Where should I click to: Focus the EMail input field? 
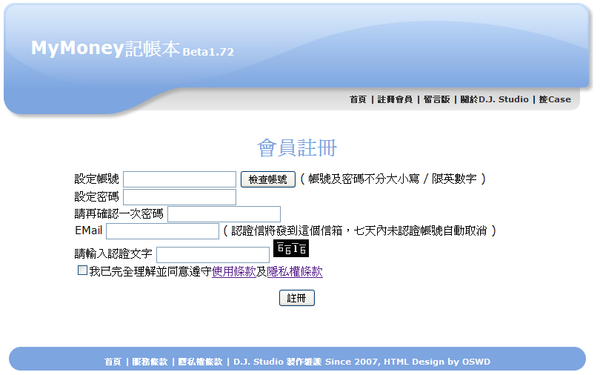pyautogui.click(x=163, y=231)
